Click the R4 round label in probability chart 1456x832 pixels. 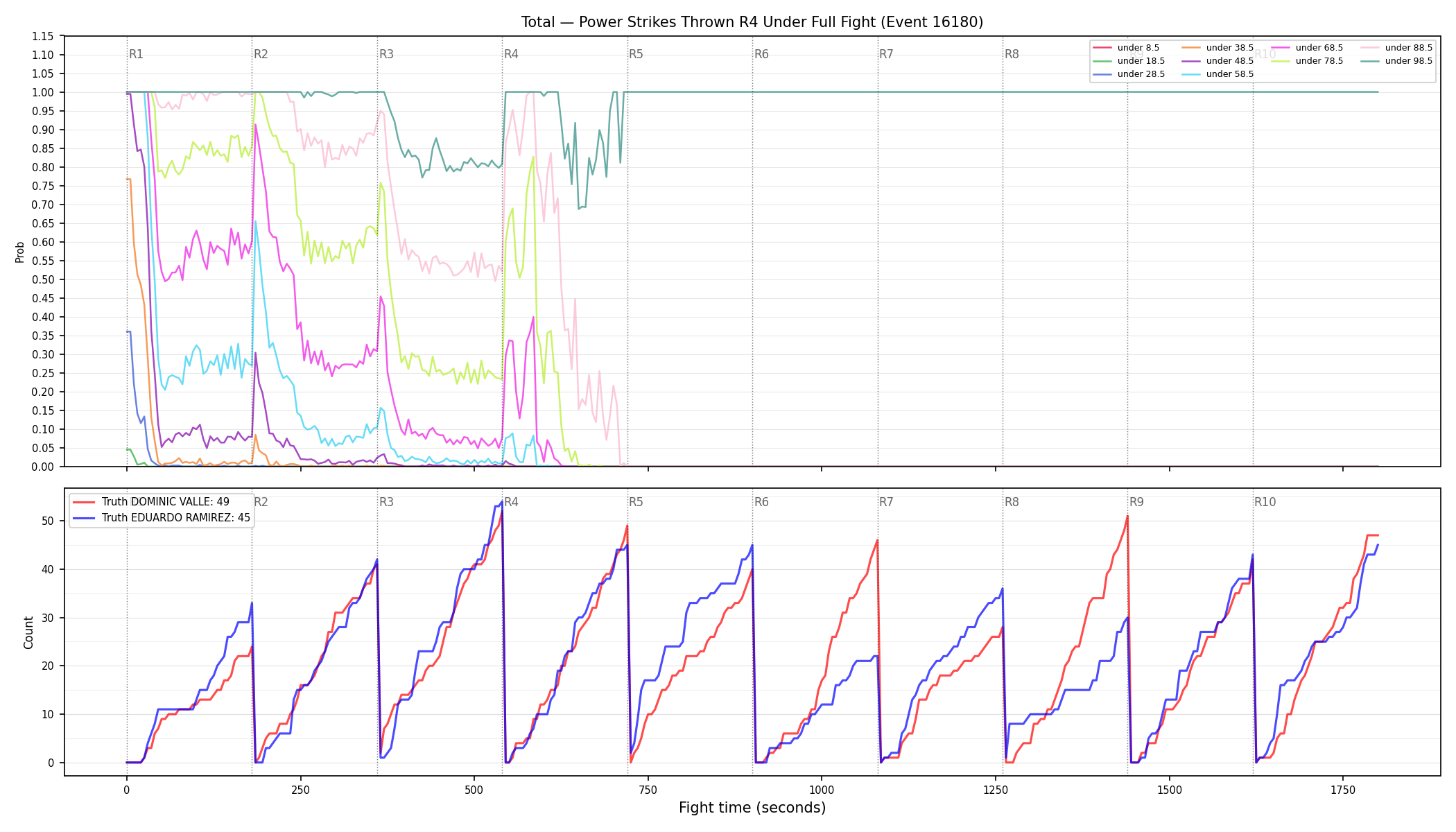click(x=511, y=54)
